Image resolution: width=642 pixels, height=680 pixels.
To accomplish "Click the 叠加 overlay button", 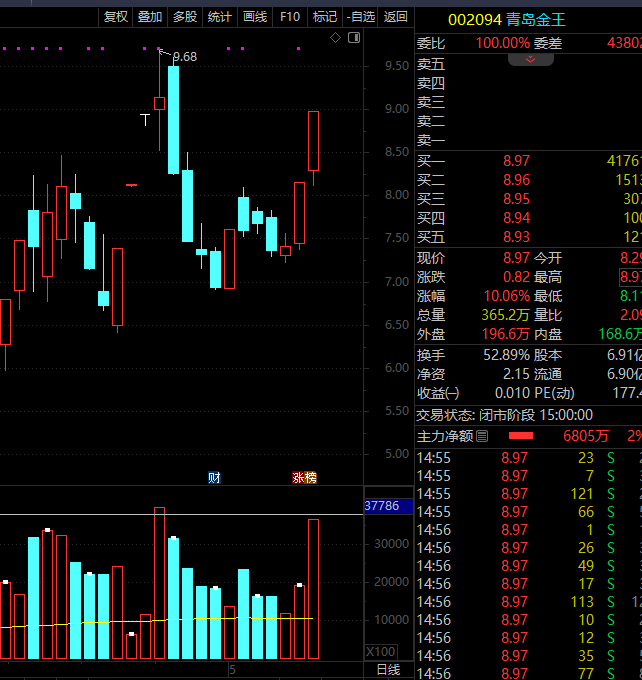I will [150, 17].
